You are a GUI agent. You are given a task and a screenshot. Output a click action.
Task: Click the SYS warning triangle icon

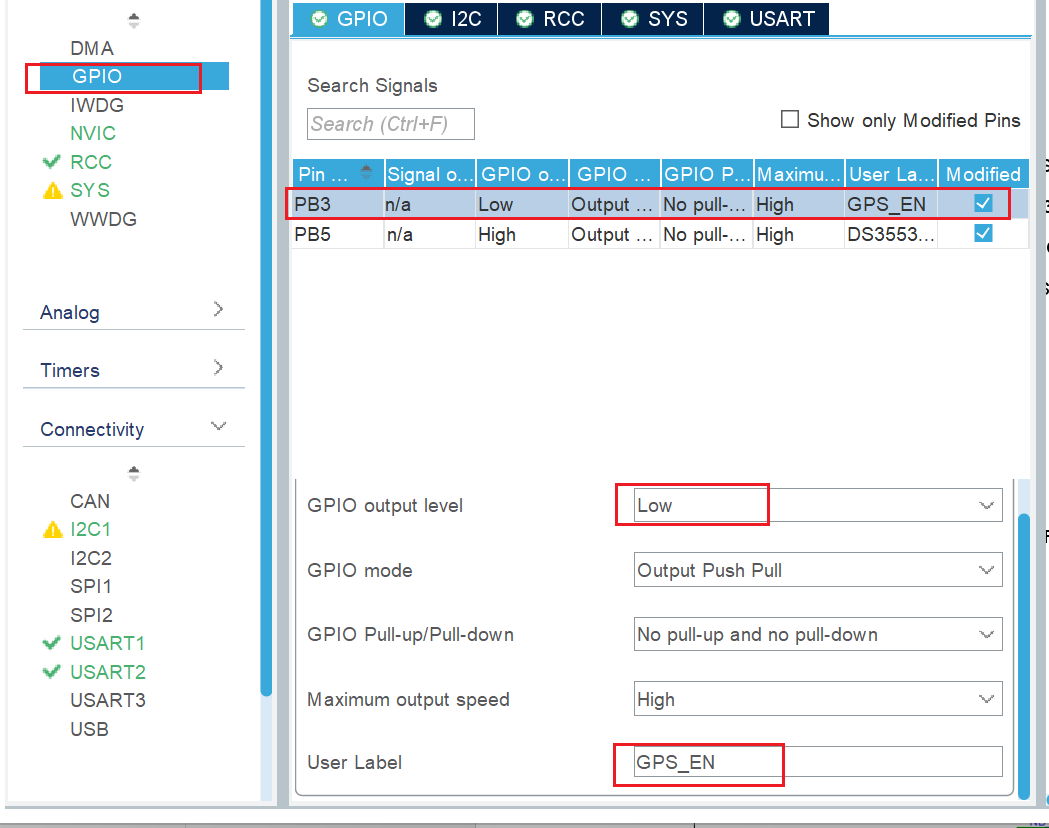52,191
